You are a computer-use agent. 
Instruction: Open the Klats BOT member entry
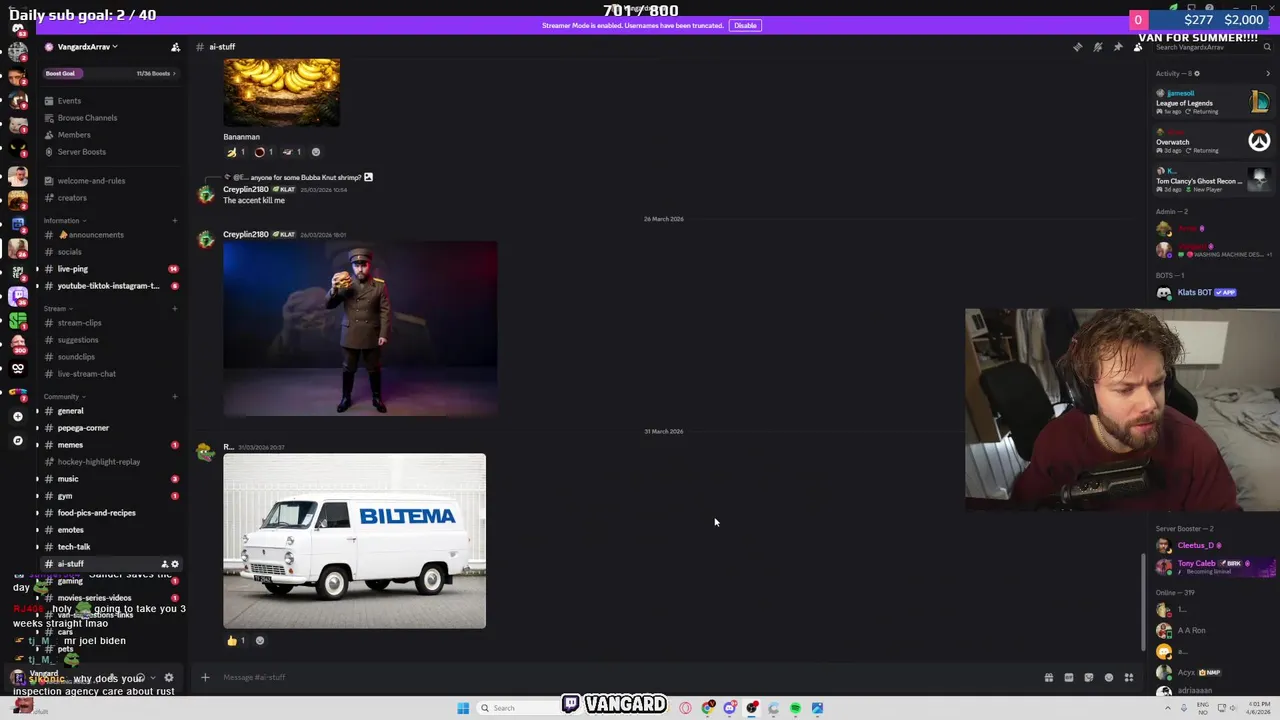click(1212, 292)
